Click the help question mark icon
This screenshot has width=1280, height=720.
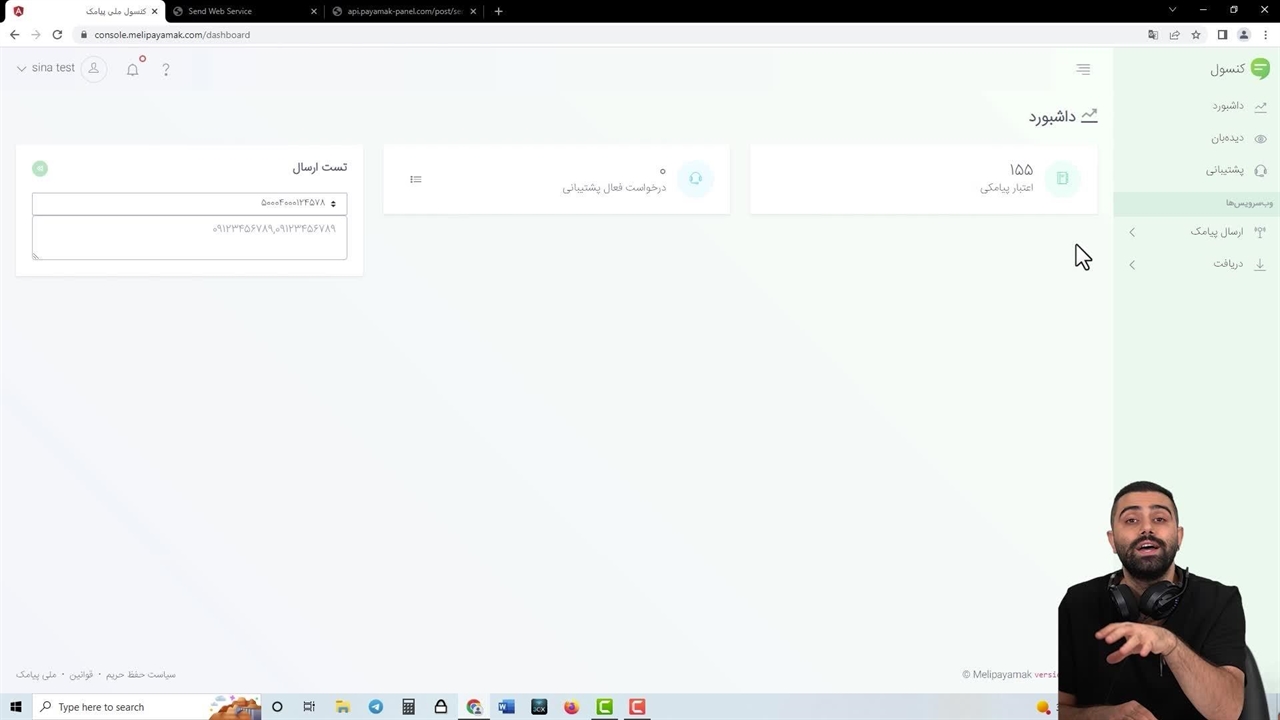[x=166, y=70]
